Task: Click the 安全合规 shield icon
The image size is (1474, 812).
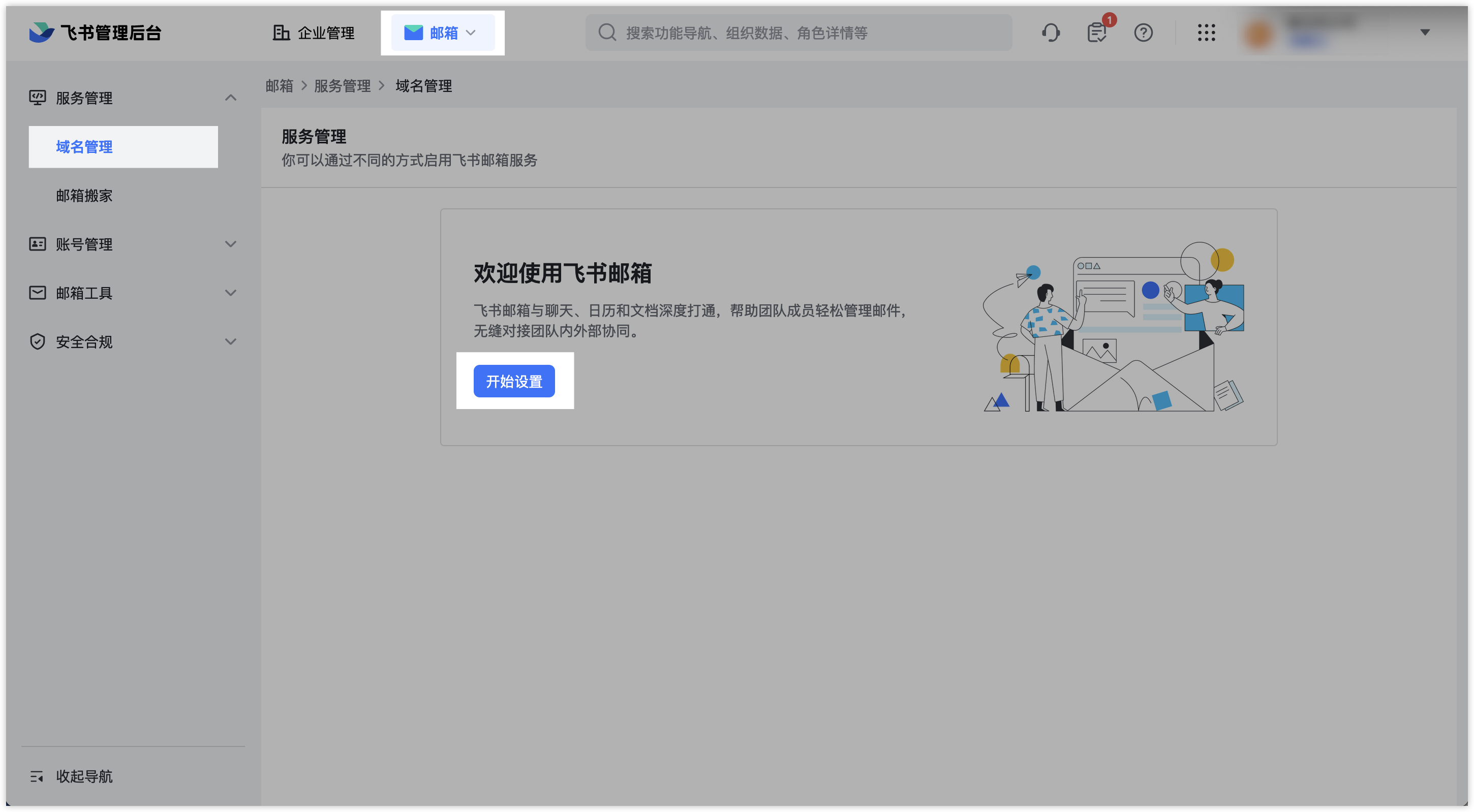Action: [37, 341]
